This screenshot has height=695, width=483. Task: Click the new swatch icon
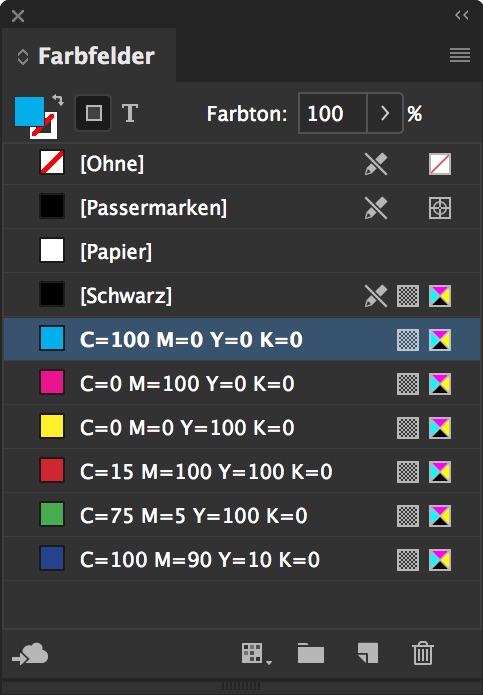tap(368, 653)
